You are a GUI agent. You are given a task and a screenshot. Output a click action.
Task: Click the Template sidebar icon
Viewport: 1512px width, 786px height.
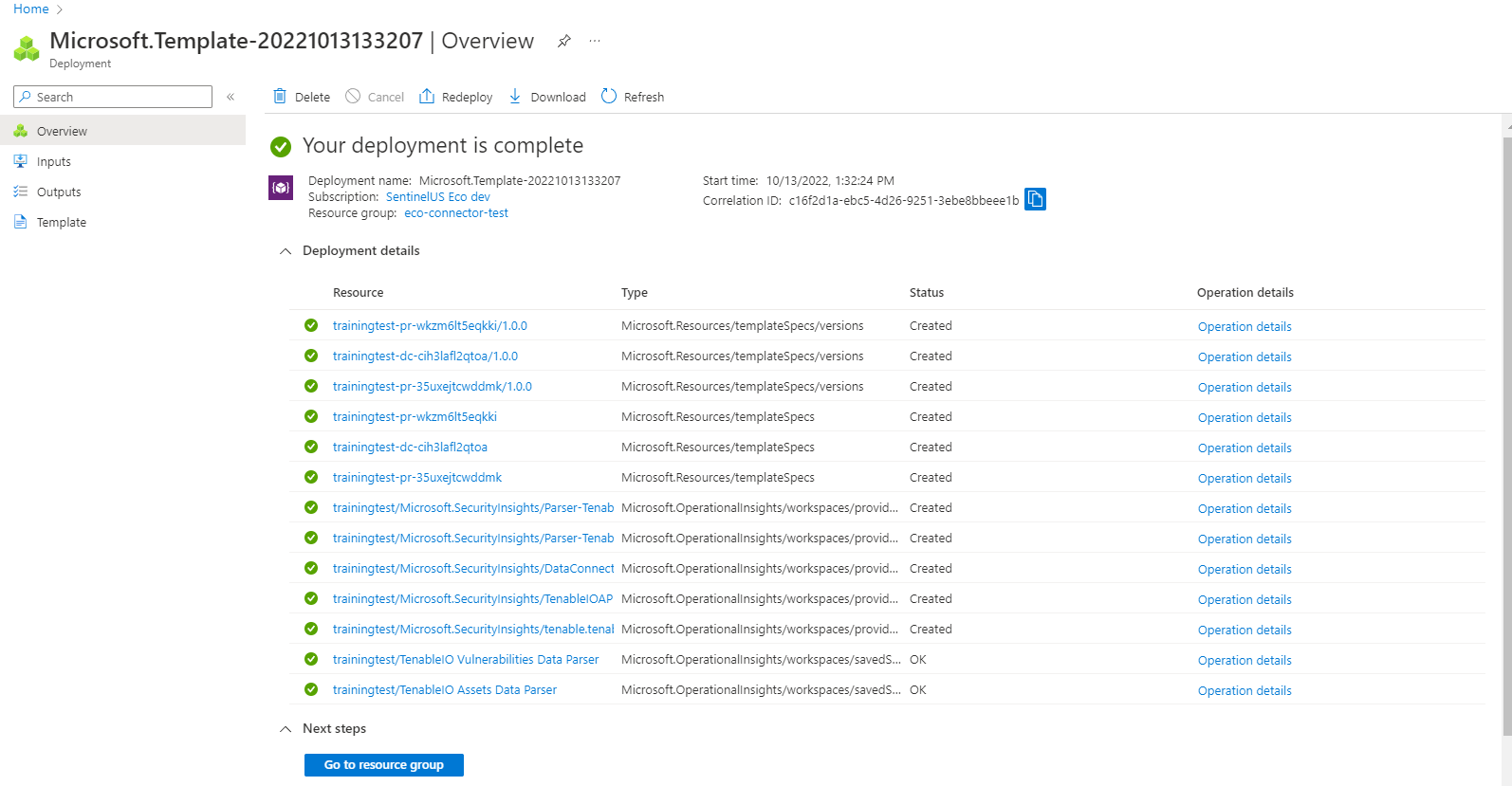pyautogui.click(x=21, y=222)
